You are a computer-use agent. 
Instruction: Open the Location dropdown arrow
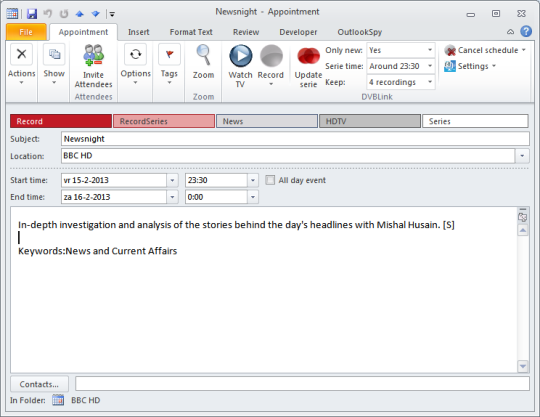point(522,156)
